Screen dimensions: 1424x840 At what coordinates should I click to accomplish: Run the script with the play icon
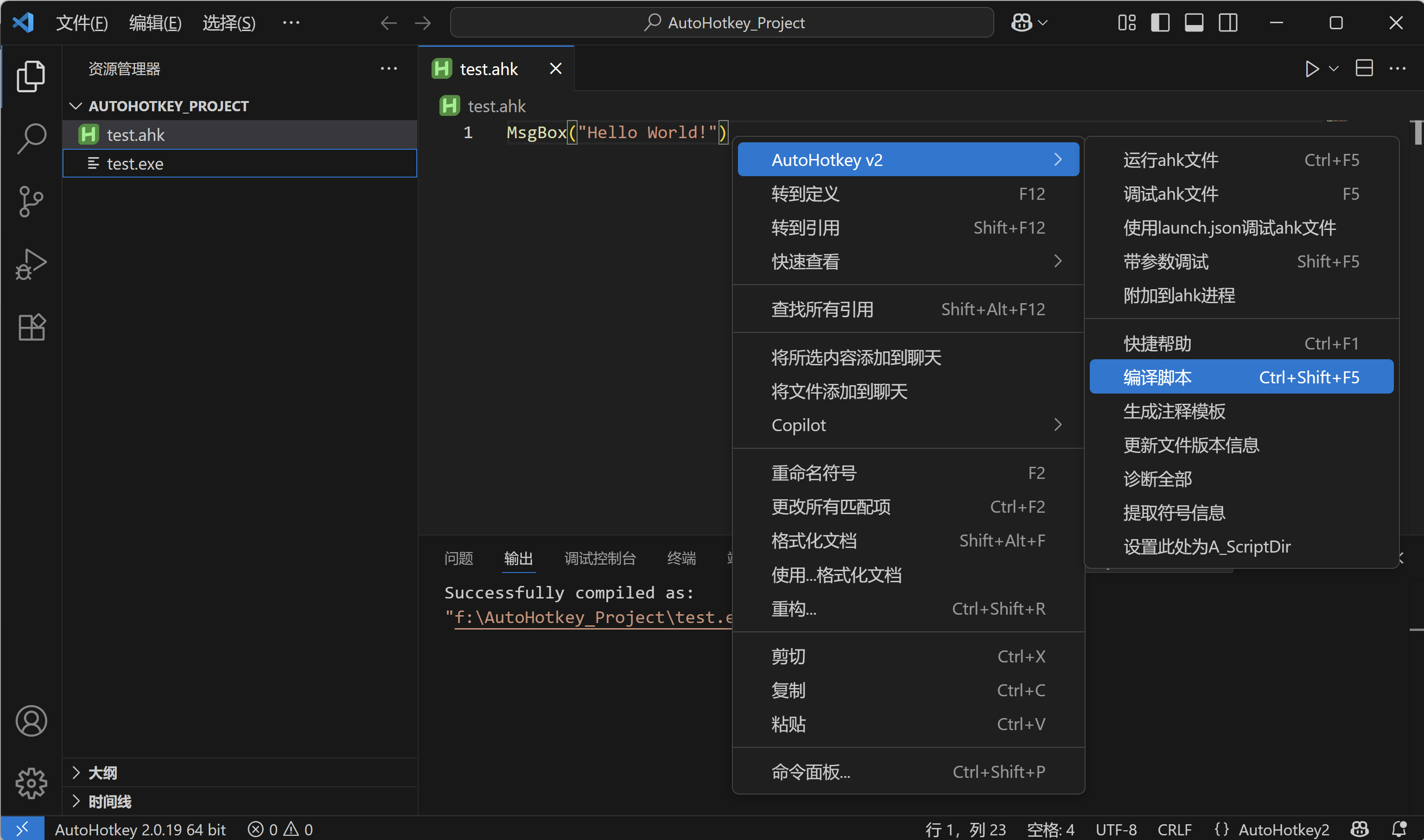tap(1312, 69)
